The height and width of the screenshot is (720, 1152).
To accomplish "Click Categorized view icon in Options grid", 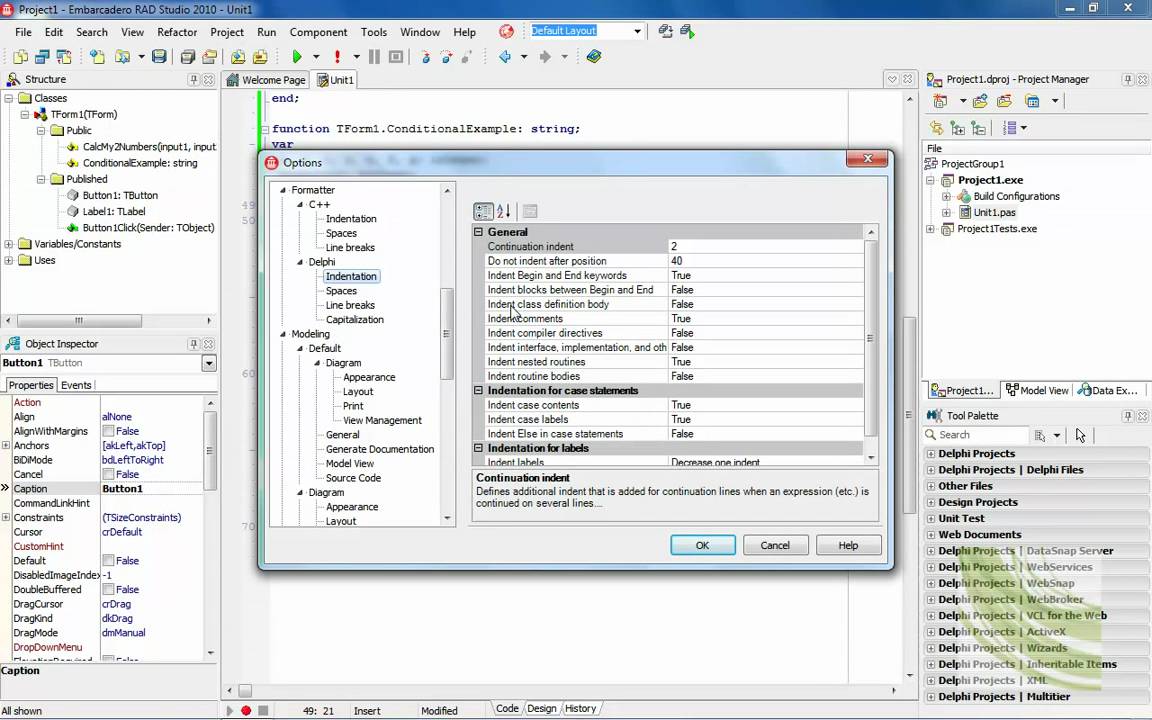I will pyautogui.click(x=483, y=212).
